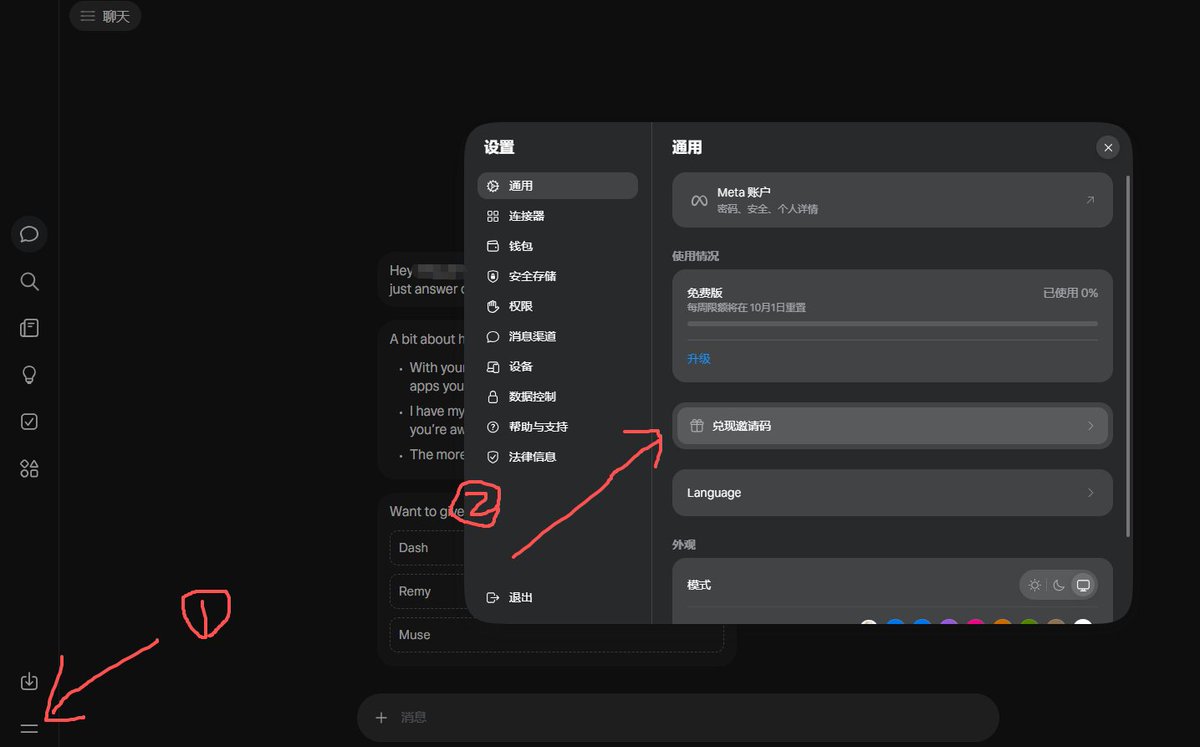The height and width of the screenshot is (747, 1200).
Task: Open the checkmark tasks icon in the sidebar
Action: (29, 421)
